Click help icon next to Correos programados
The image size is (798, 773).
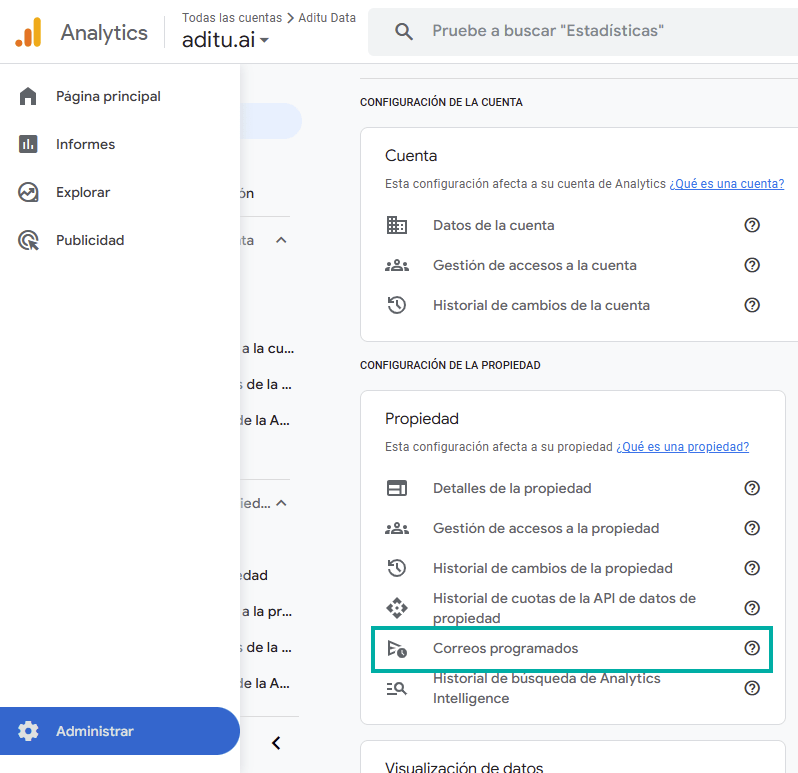[752, 648]
